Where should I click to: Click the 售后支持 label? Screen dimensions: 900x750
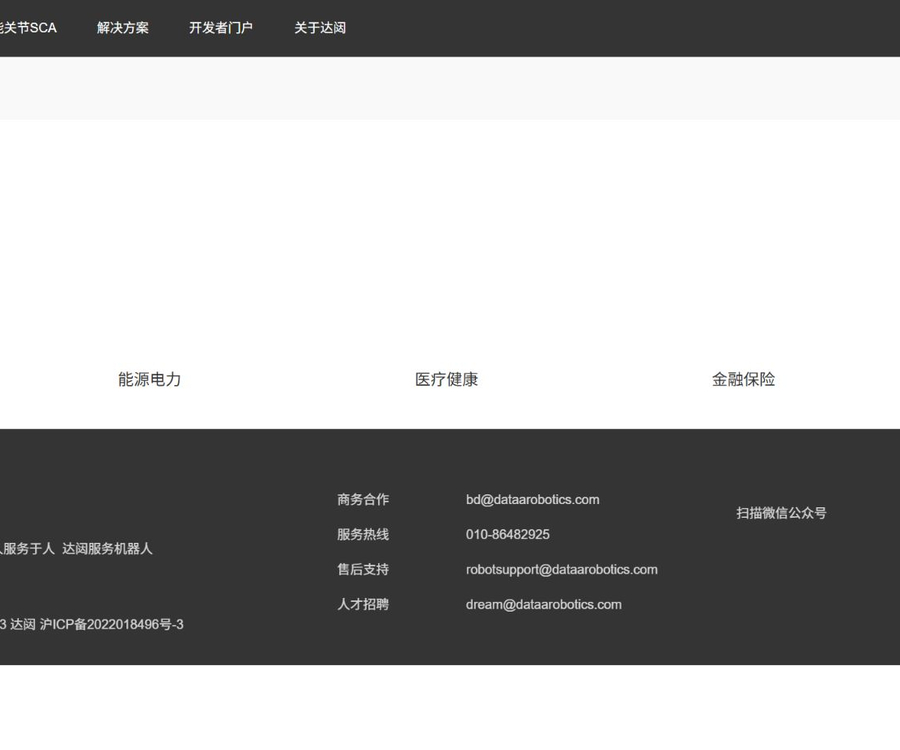363,570
